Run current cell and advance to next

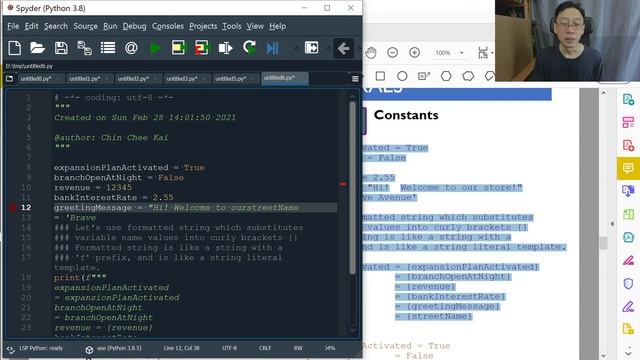201,48
